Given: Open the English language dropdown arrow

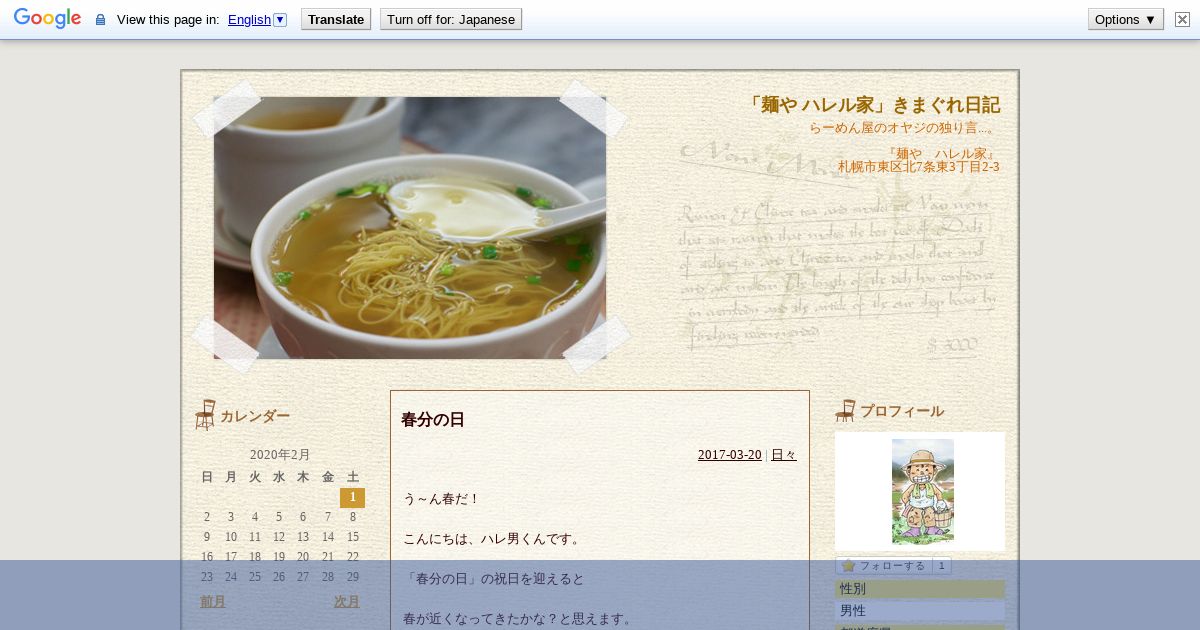Looking at the screenshot, I should [x=280, y=19].
